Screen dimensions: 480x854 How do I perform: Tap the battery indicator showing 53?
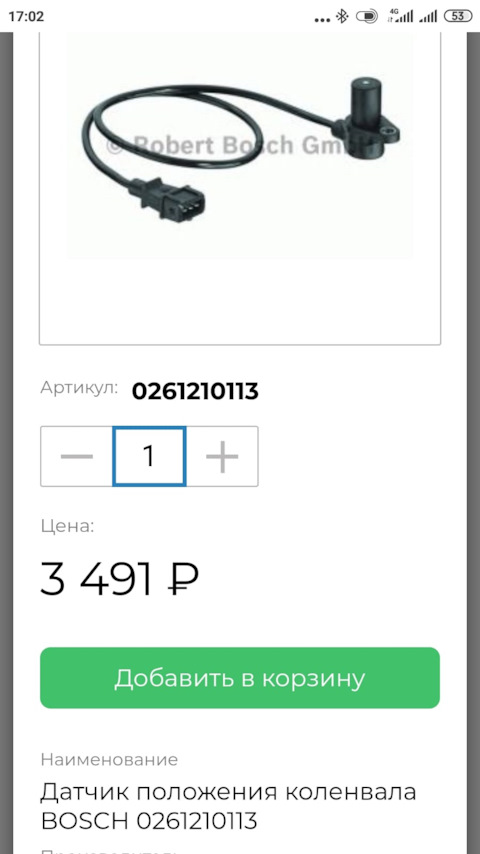point(458,16)
